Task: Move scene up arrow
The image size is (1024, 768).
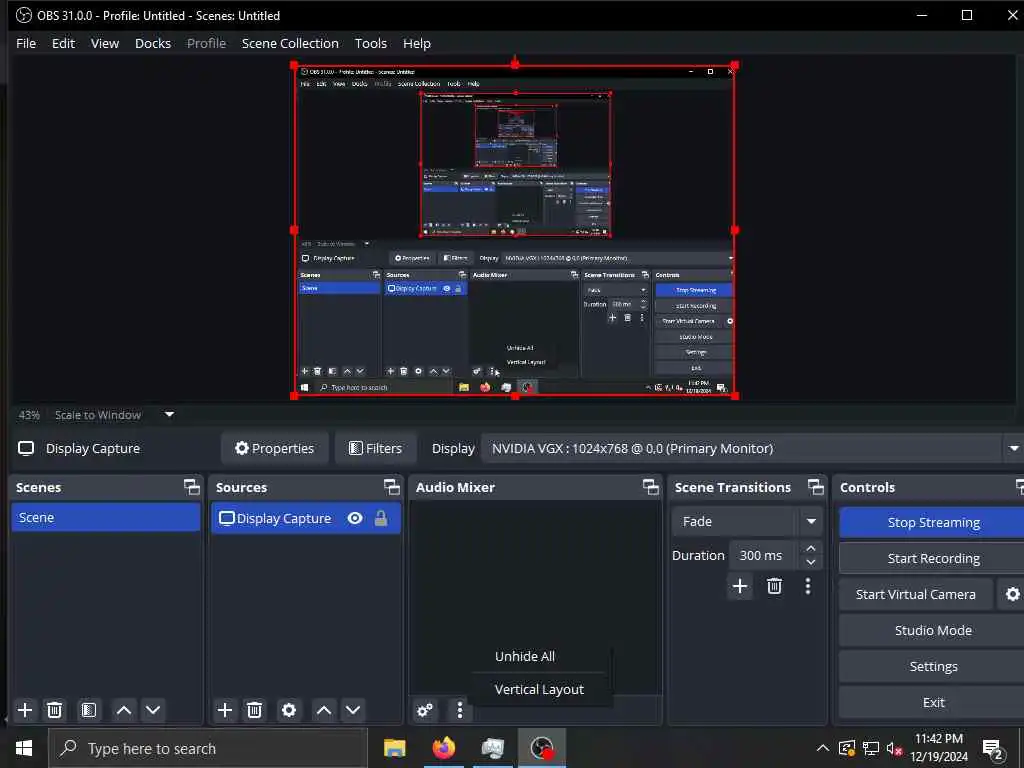Action: coord(123,710)
